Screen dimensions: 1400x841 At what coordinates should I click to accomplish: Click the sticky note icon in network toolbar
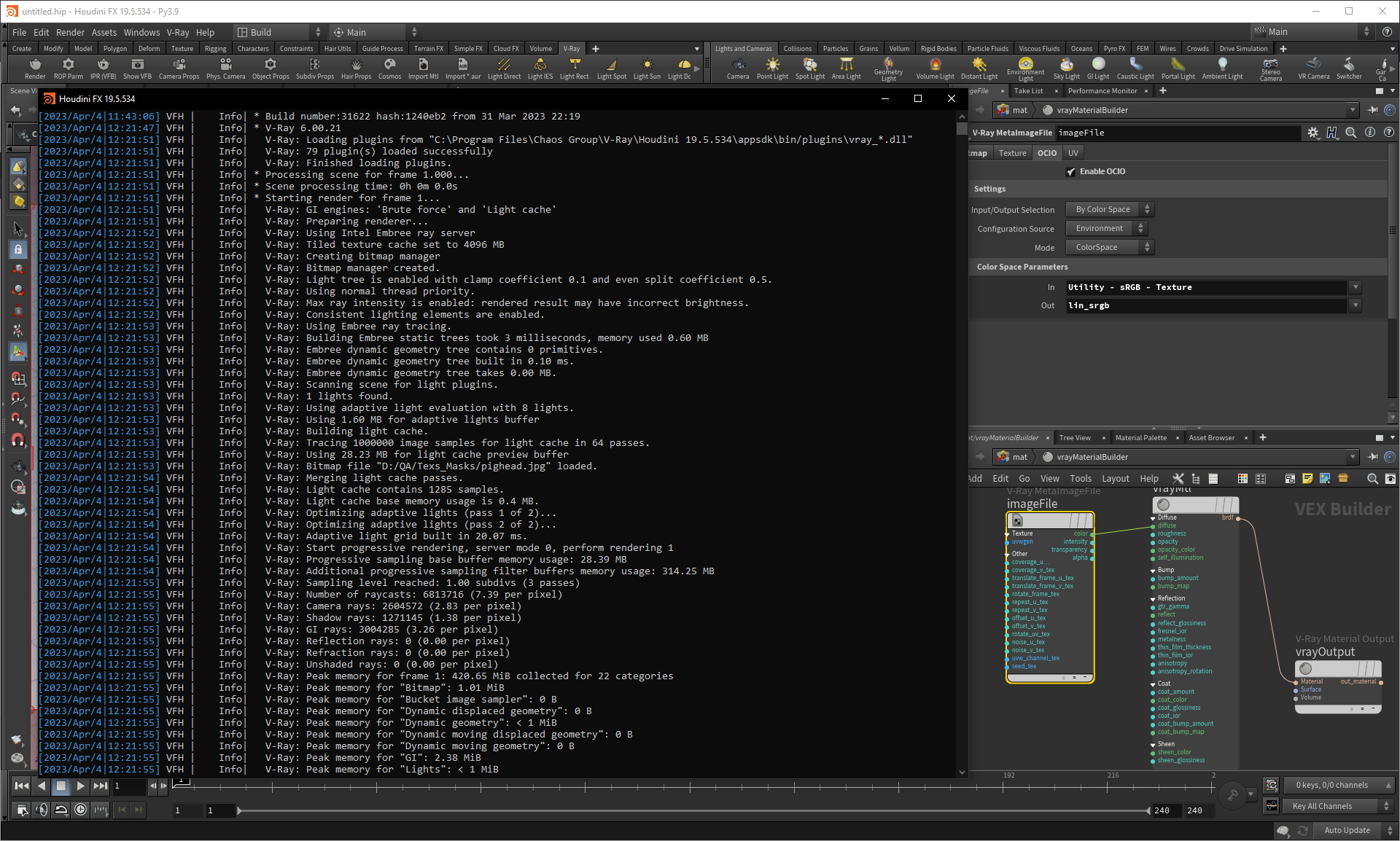pos(1307,479)
